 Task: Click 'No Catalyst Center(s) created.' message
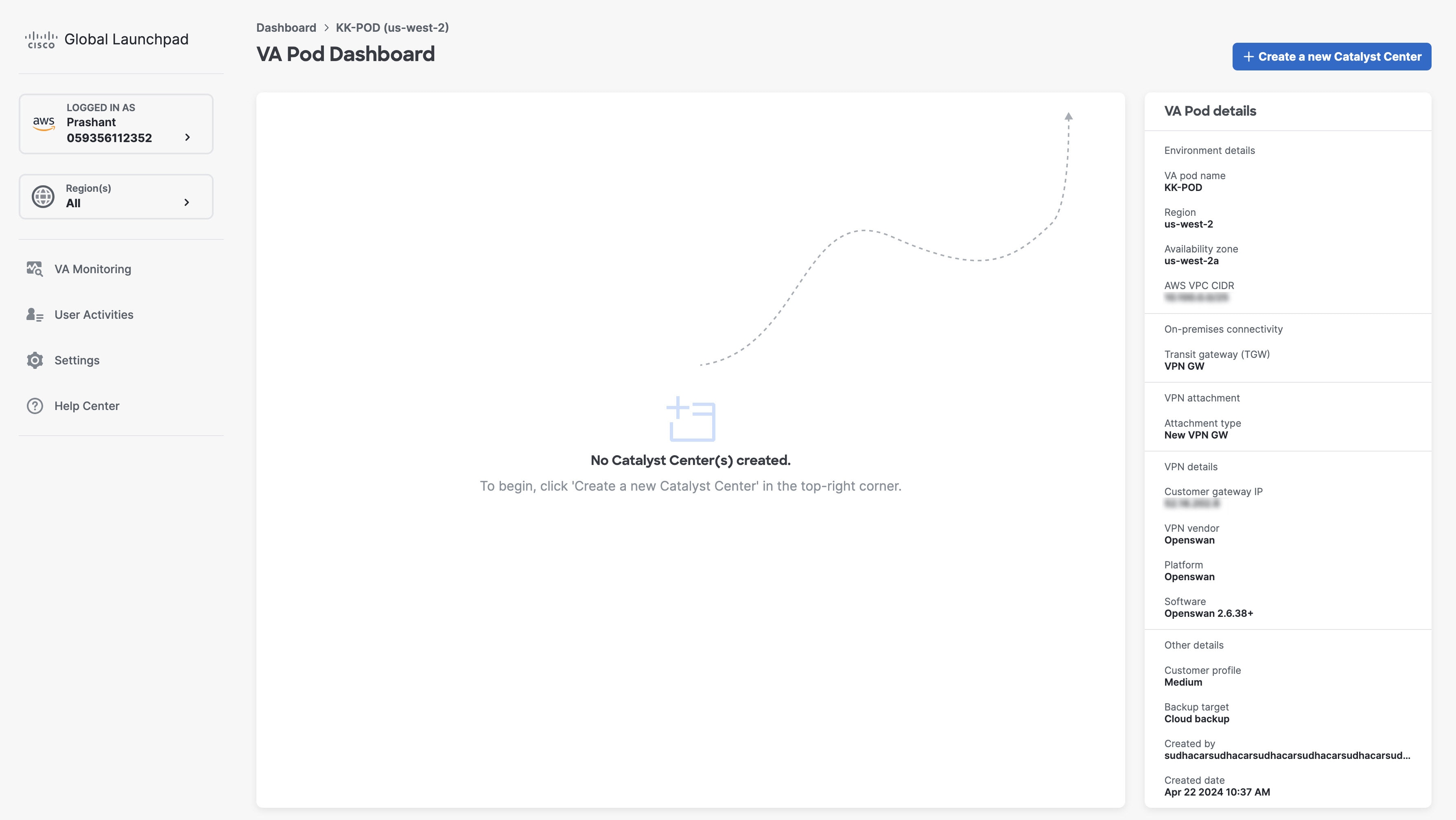[691, 460]
